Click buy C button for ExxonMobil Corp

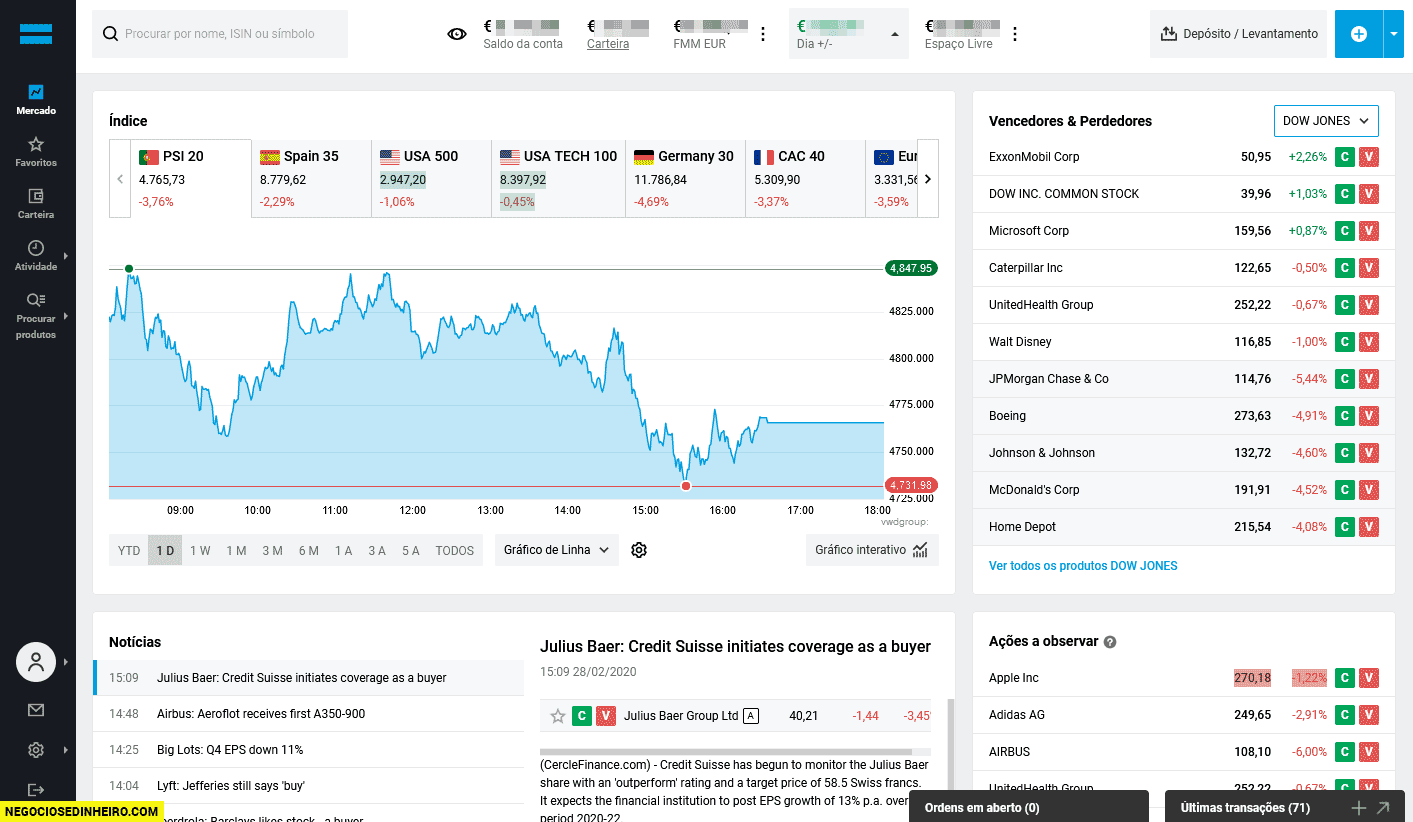(x=1345, y=157)
